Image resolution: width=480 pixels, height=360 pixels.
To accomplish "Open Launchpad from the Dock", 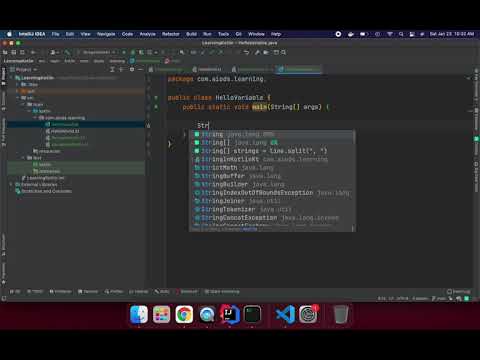I will tap(161, 314).
